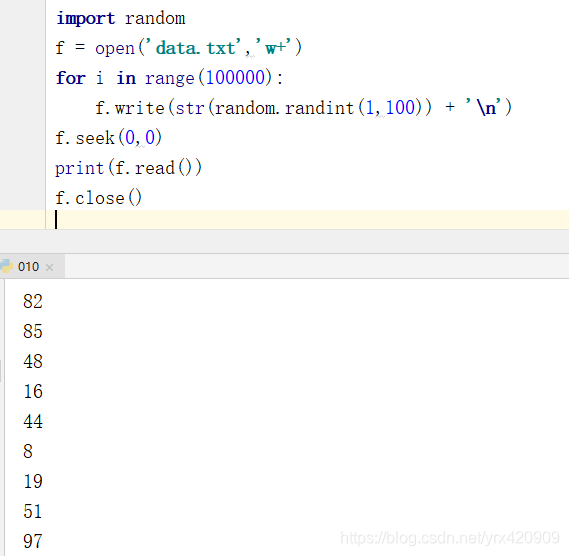Click output value 44
Viewport: 569px width, 556px height.
(33, 421)
